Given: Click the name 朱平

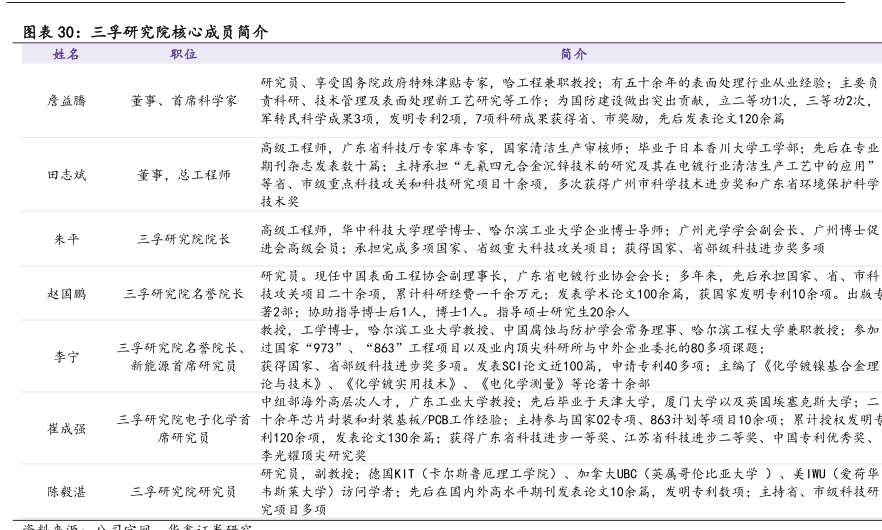Looking at the screenshot, I should point(67,239).
